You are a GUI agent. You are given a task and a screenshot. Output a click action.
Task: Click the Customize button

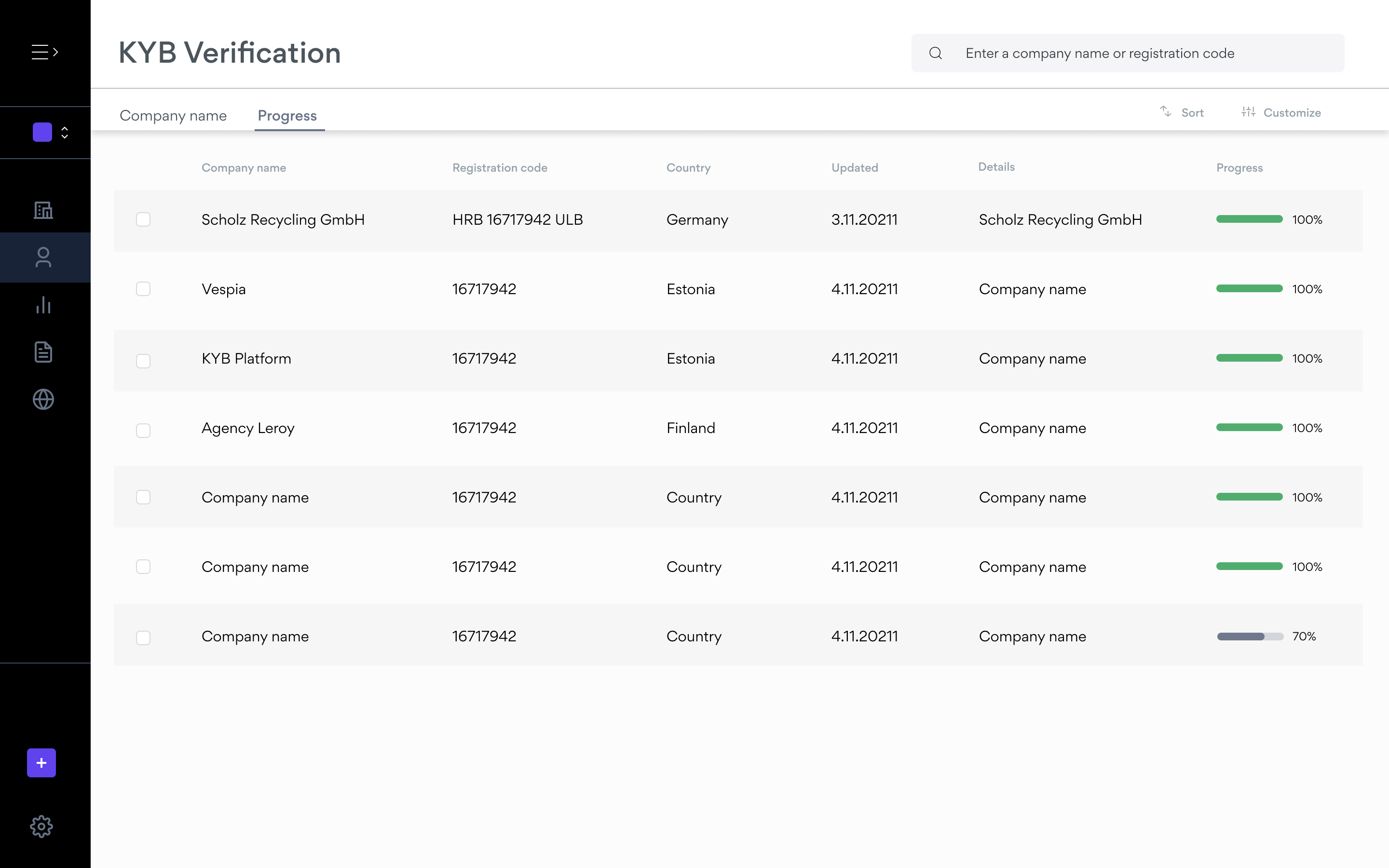pyautogui.click(x=1280, y=112)
